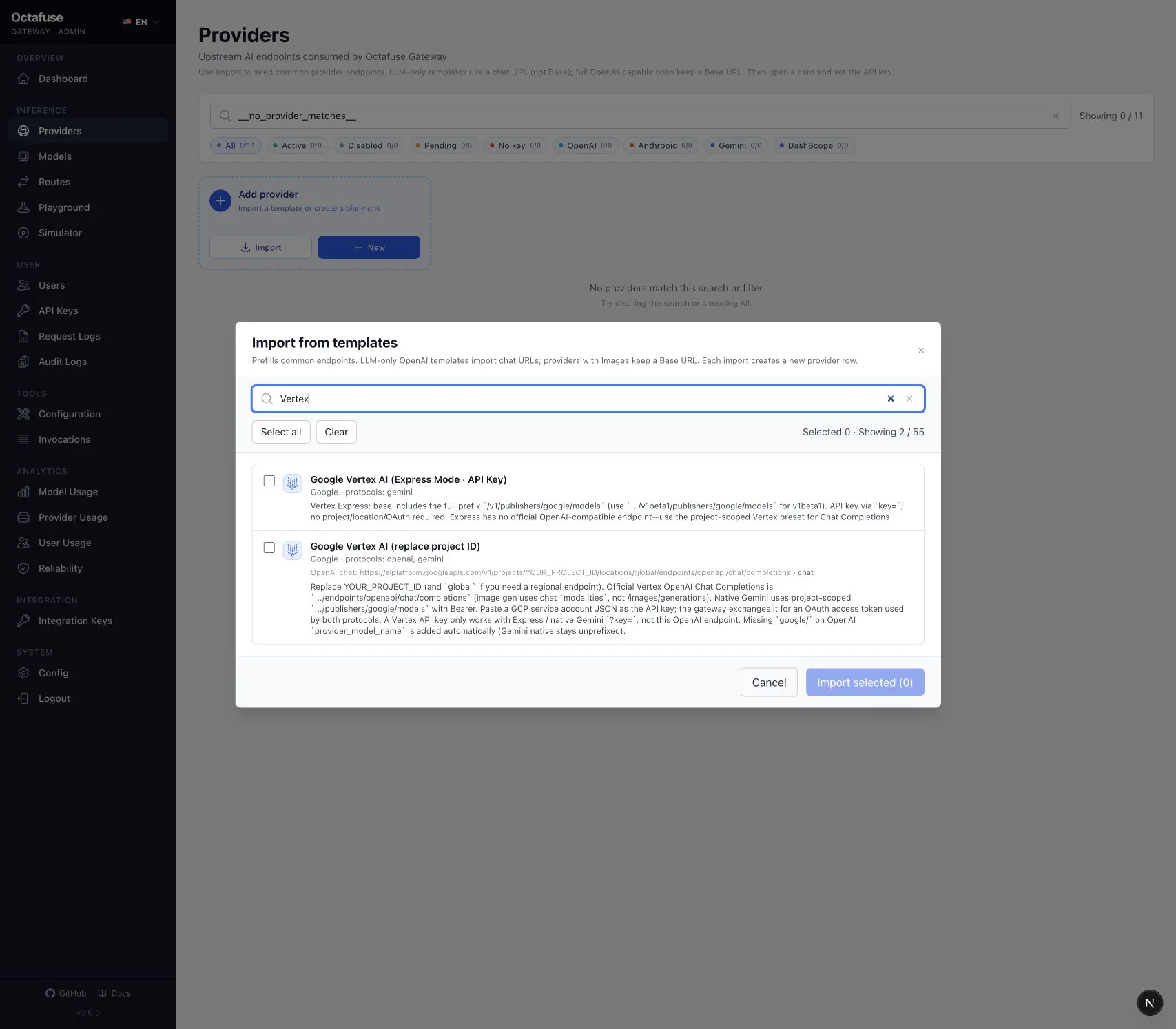The height and width of the screenshot is (1029, 1176).
Task: Click the Configuration tools icon
Action: click(x=23, y=414)
